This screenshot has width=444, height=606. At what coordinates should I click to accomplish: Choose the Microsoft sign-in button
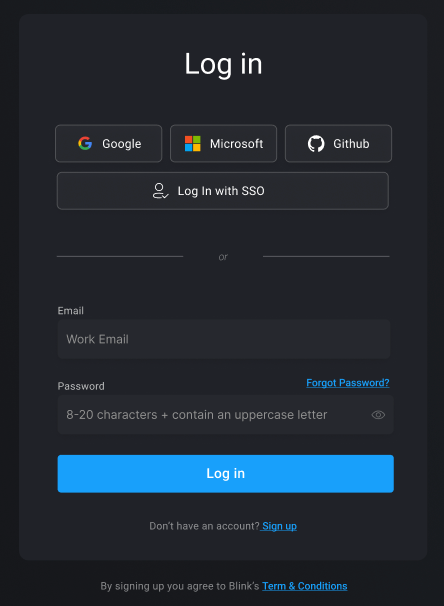223,143
